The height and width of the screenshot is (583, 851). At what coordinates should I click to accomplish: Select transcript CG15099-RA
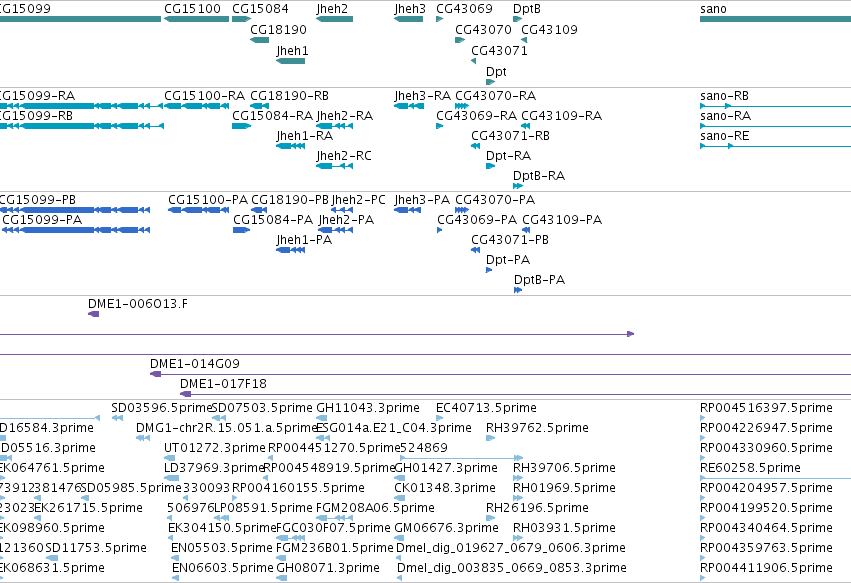[x=81, y=106]
